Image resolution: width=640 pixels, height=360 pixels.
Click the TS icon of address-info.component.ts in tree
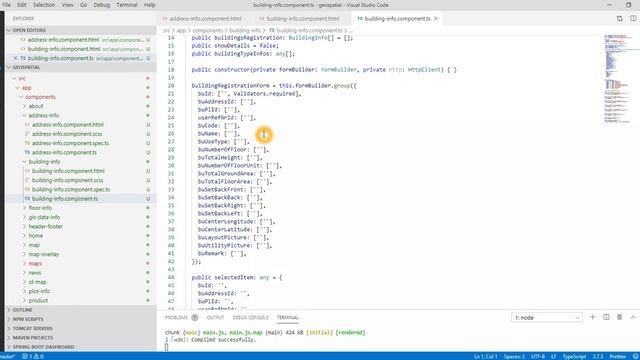pos(27,152)
